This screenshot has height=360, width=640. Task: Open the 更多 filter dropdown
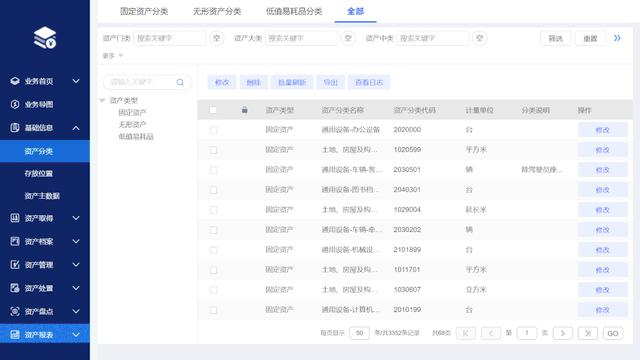(x=113, y=56)
